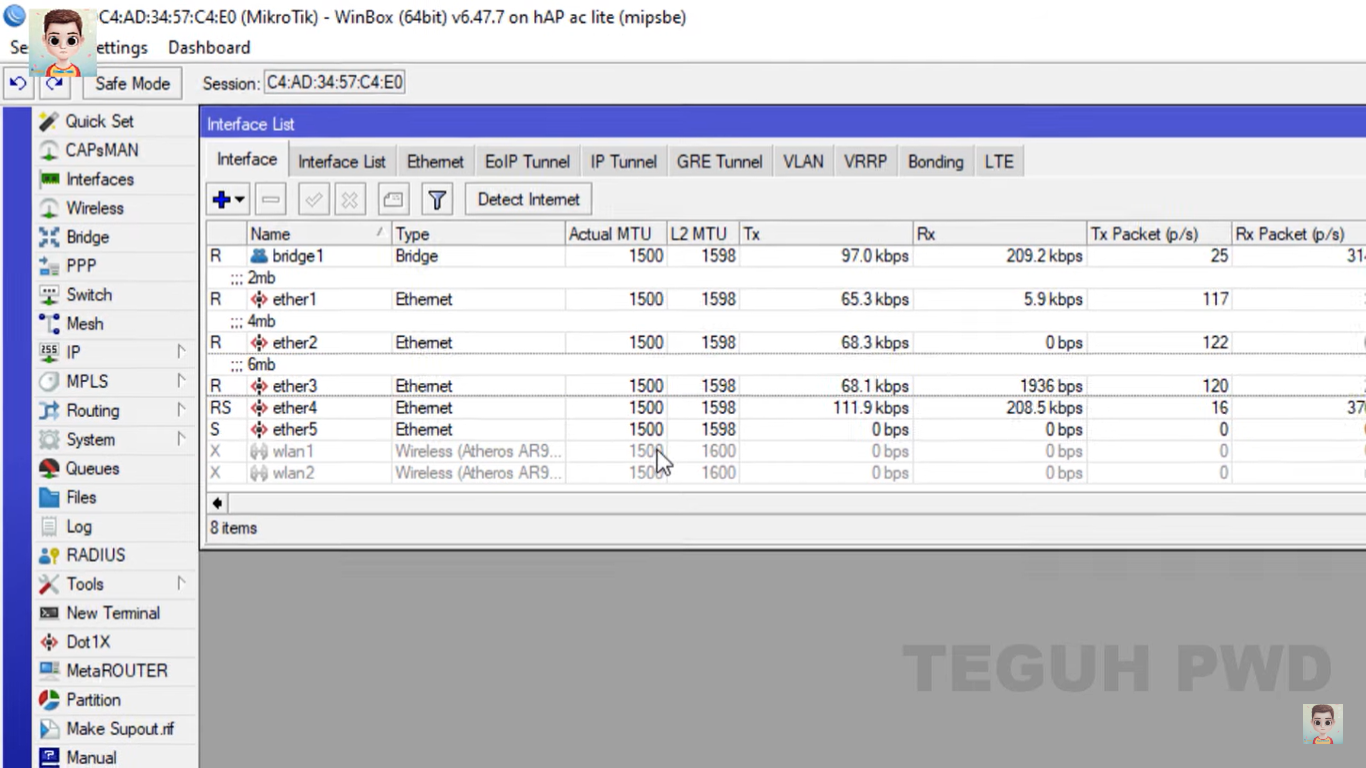Expand the MPLS submenu

coord(181,381)
